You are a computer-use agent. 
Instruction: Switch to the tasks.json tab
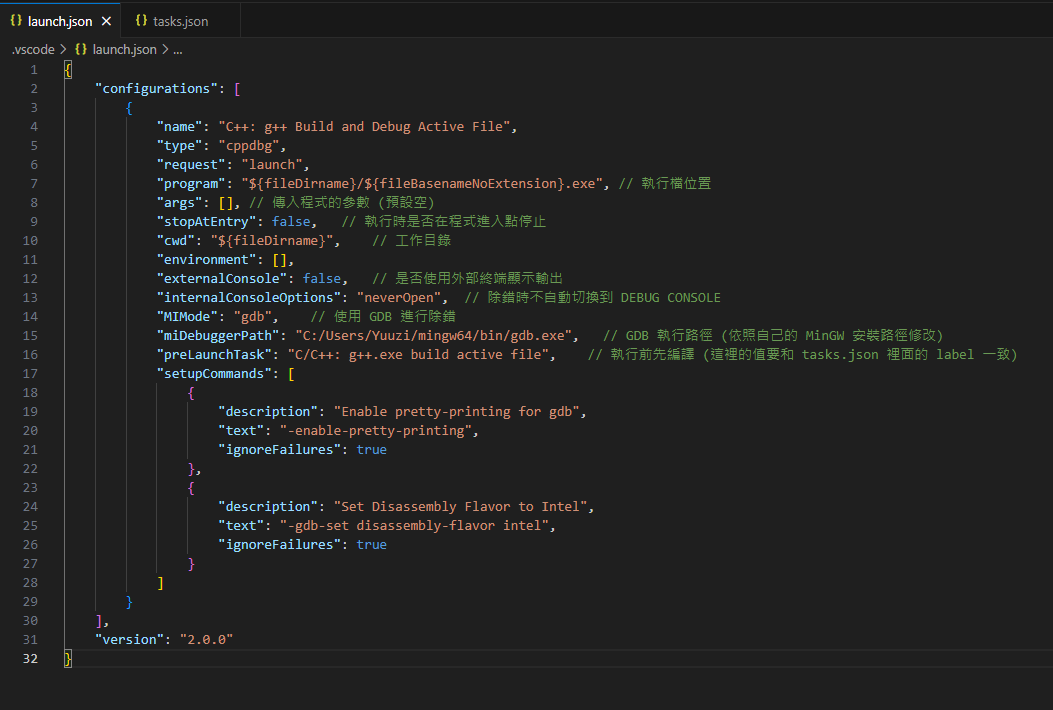180,19
